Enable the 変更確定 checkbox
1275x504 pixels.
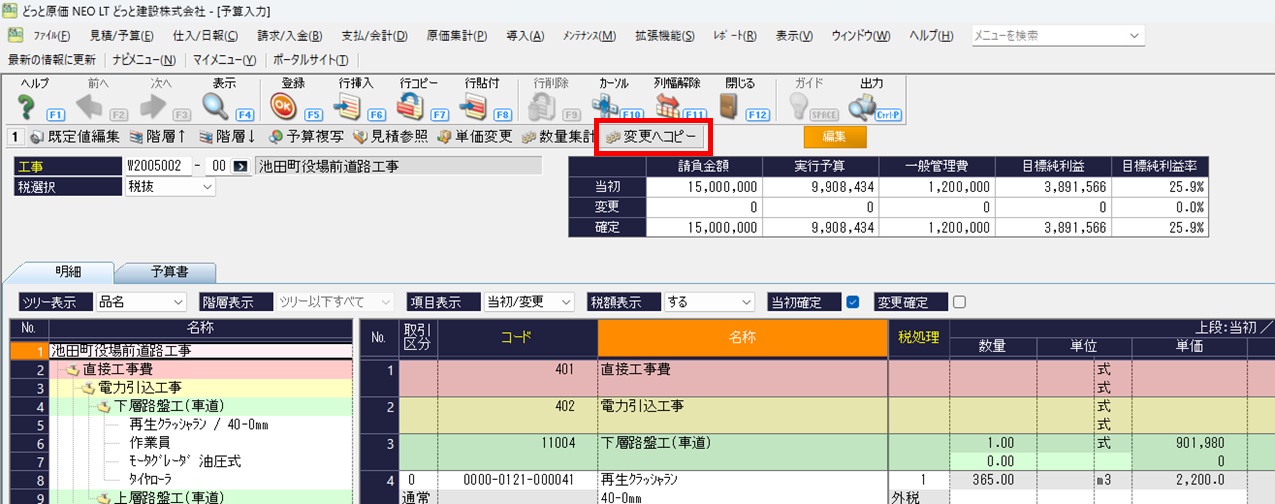click(x=959, y=302)
